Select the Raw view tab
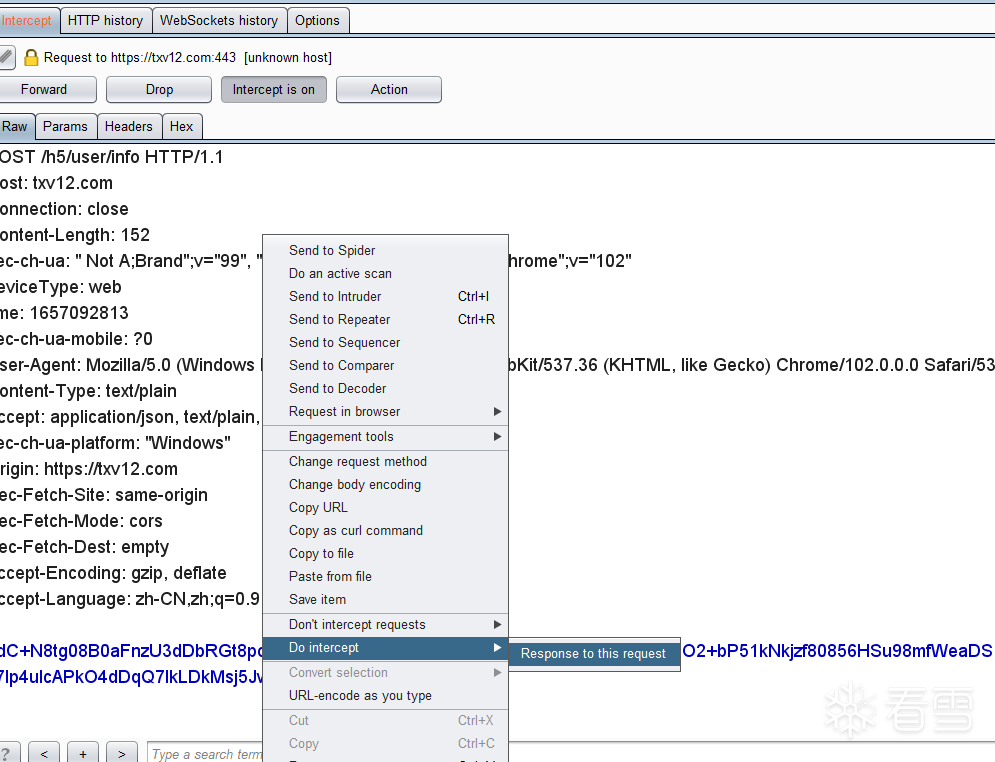The image size is (995, 762). [x=15, y=126]
